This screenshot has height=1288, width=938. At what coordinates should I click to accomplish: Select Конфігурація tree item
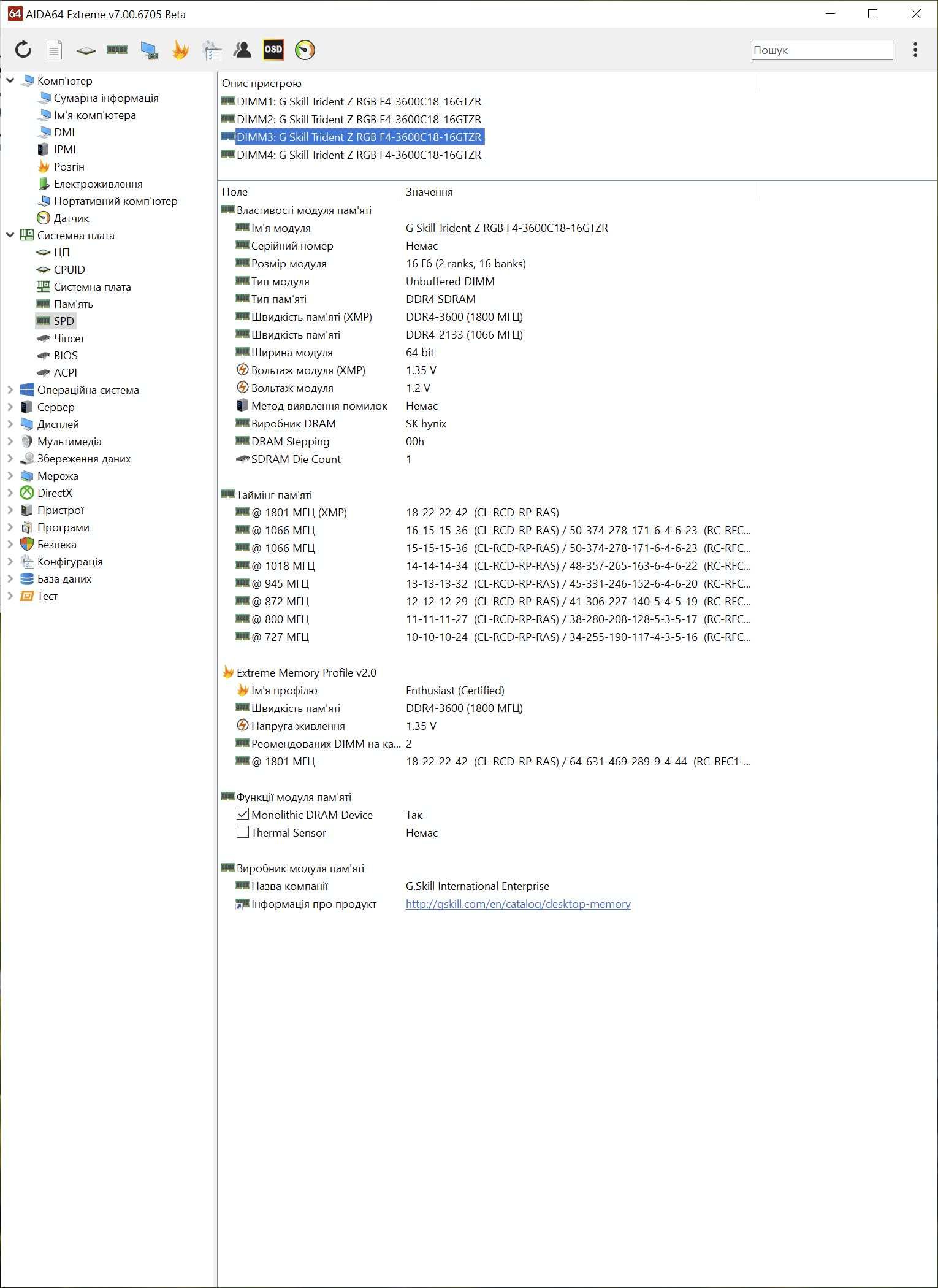coord(69,562)
